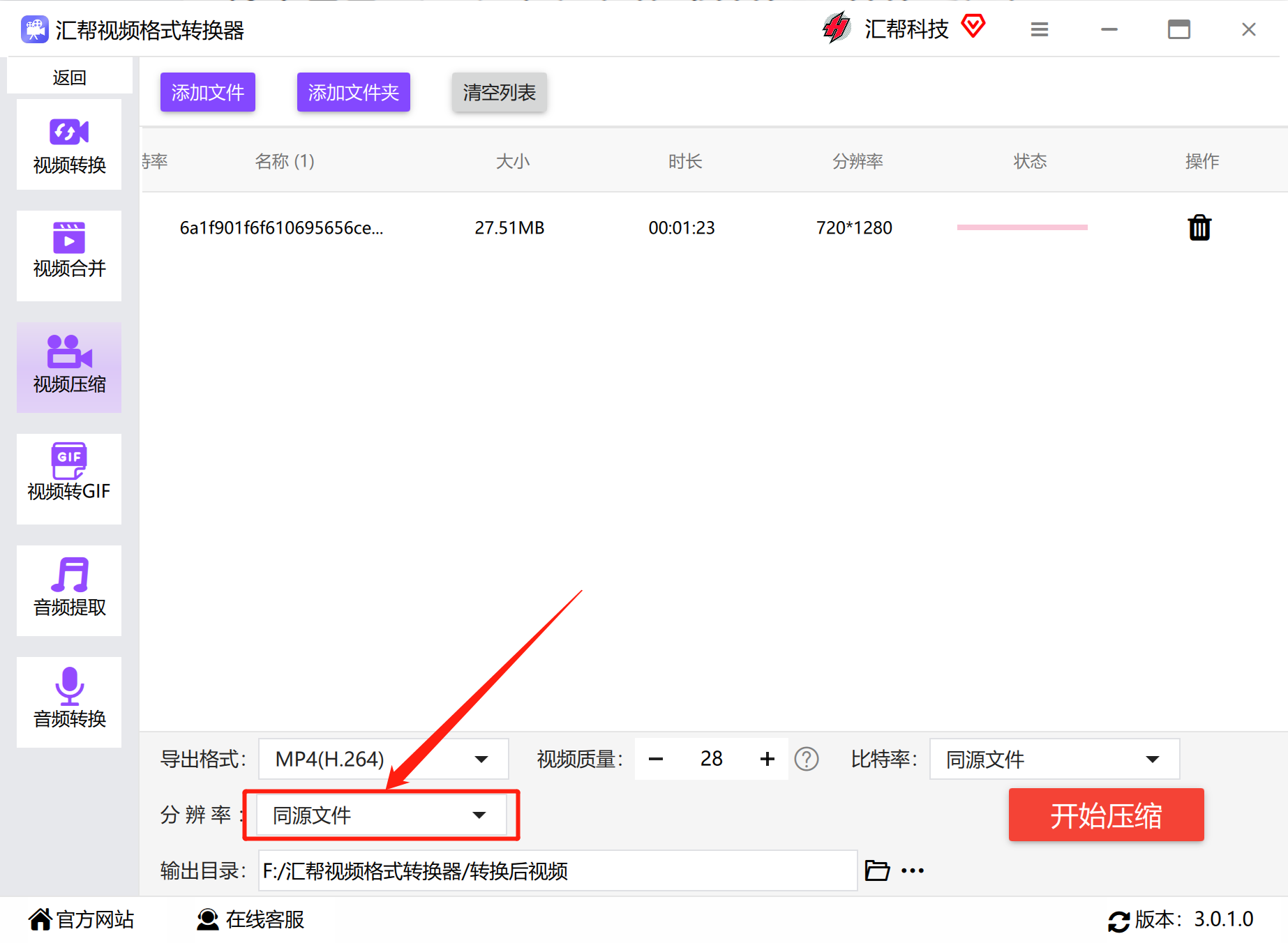Click 返回 to go back
This screenshot has height=943, width=1288.
click(69, 77)
